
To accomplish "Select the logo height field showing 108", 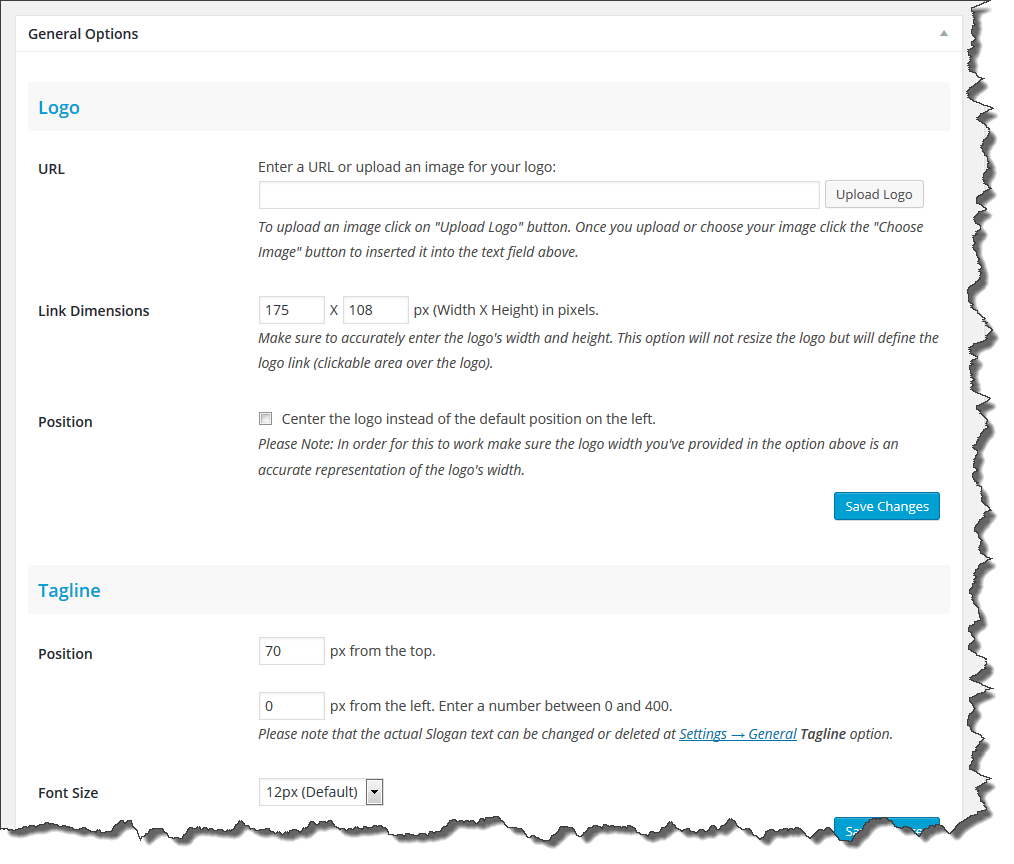I will coord(375,310).
